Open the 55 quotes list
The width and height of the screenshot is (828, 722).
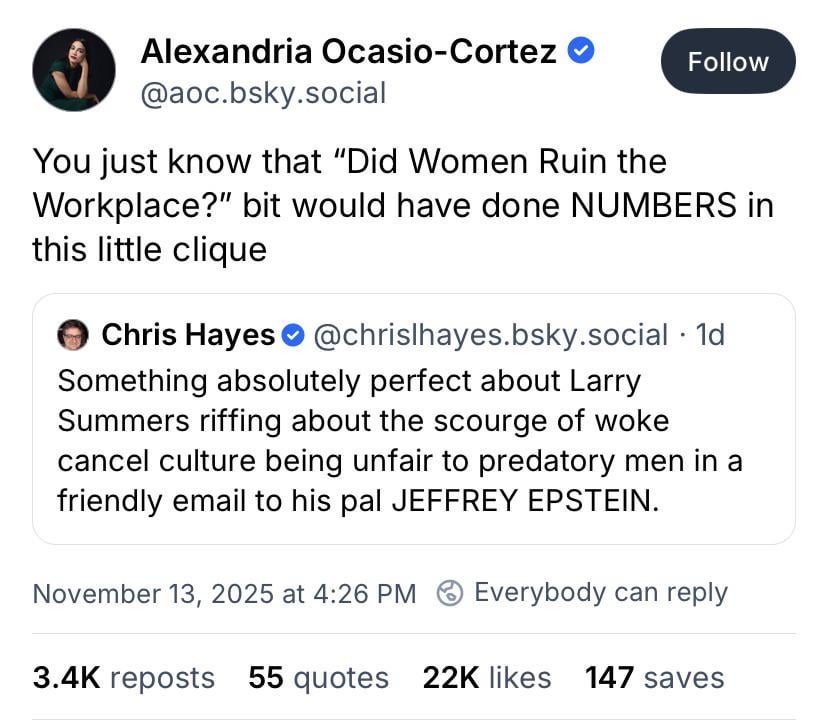point(318,678)
